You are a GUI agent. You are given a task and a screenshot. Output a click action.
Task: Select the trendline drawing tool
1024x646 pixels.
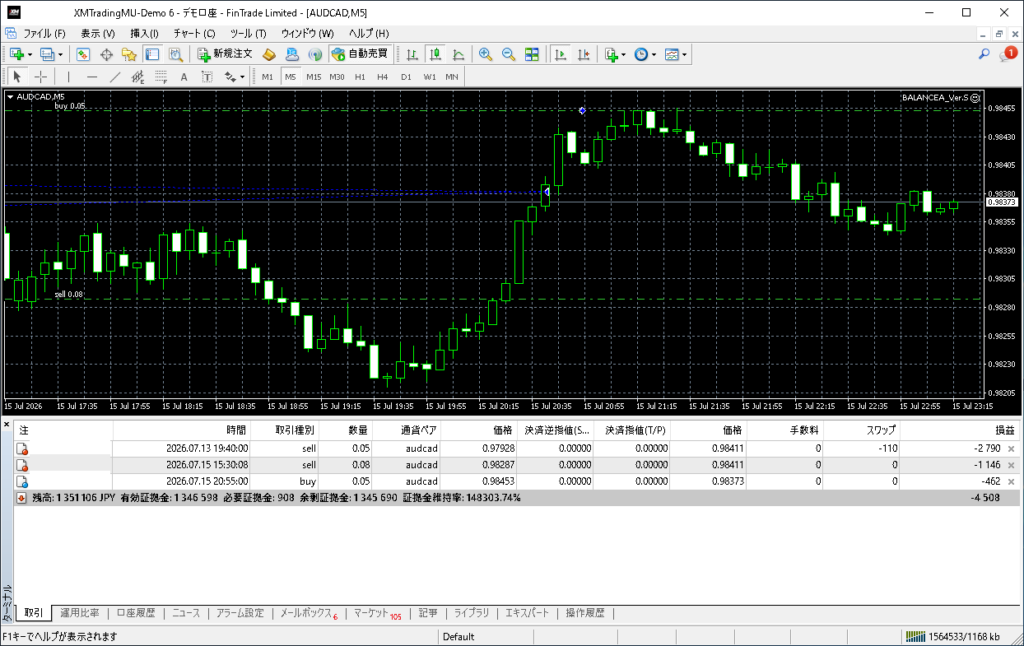[x=115, y=77]
